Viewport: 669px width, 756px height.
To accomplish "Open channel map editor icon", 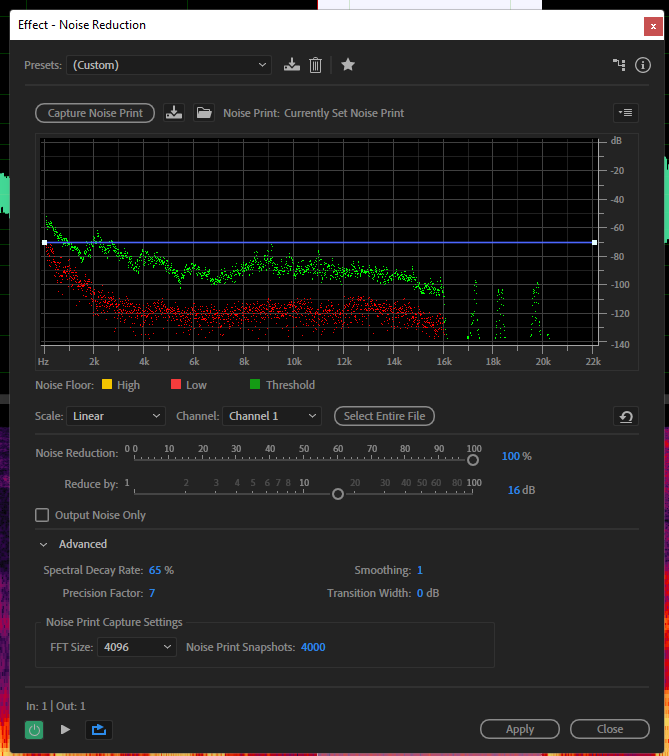I will (619, 65).
